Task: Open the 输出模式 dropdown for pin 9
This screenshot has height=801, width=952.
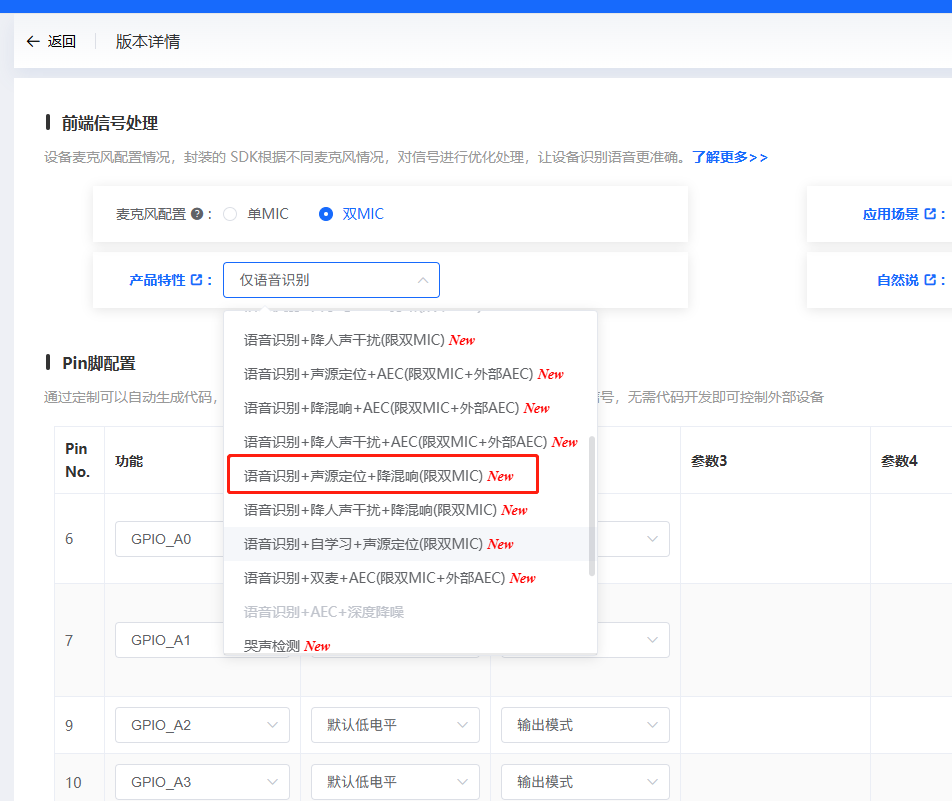Action: 585,724
